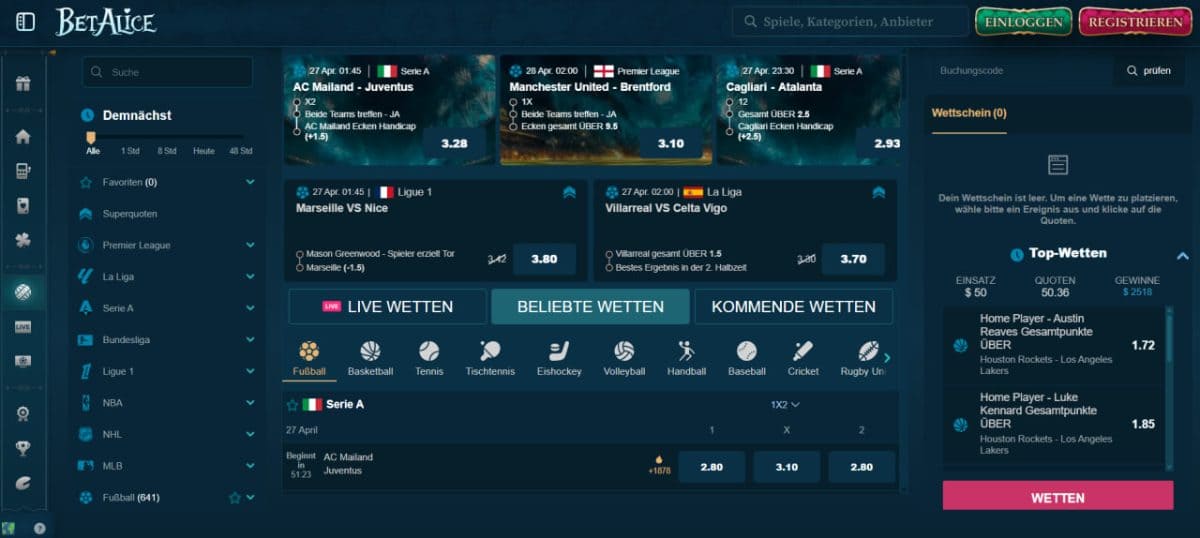Toggle favorite star on Fußball (641) row
The width and height of the screenshot is (1200, 538).
(235, 498)
